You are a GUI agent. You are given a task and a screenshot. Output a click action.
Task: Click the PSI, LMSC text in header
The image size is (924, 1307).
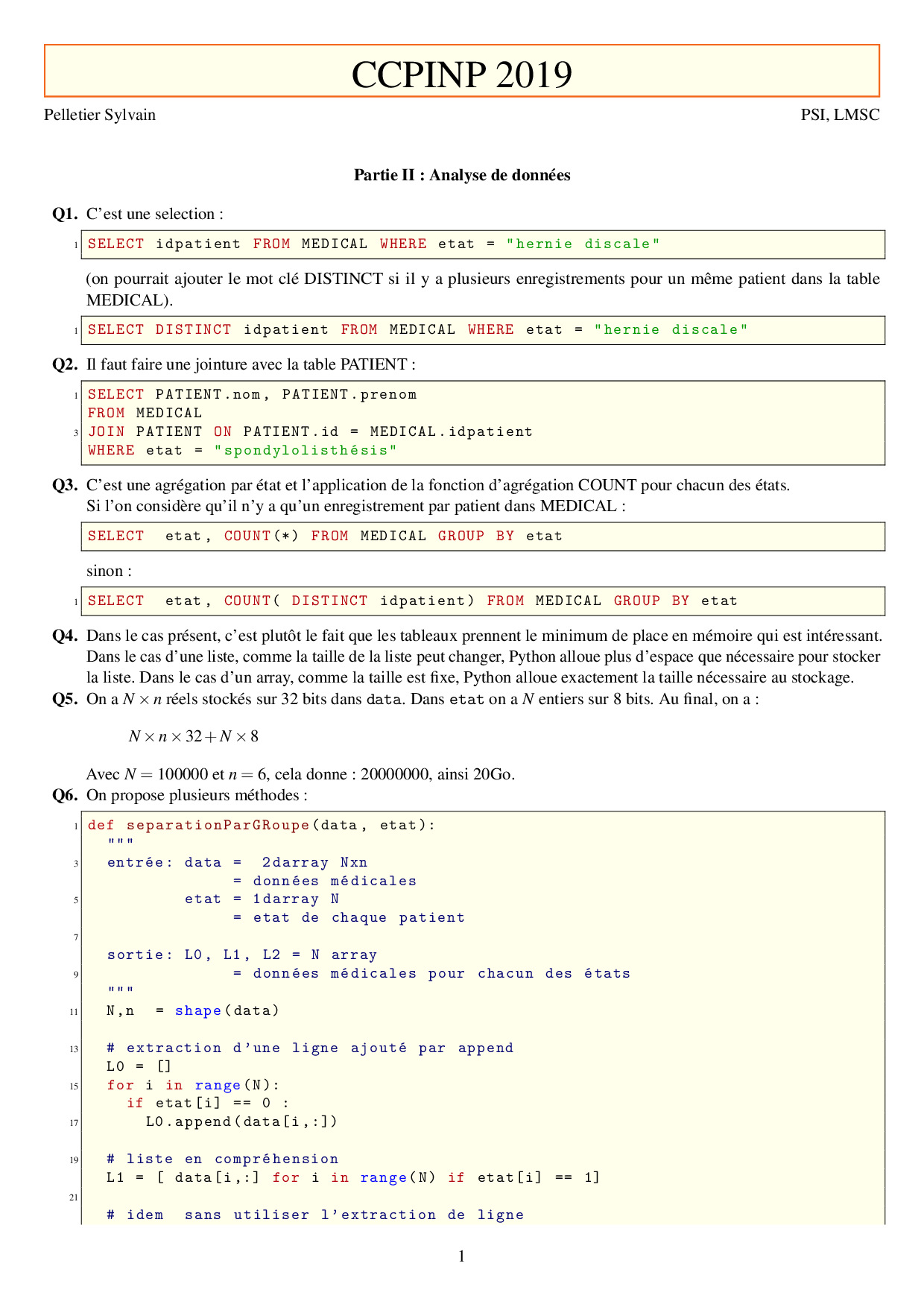coord(840,115)
